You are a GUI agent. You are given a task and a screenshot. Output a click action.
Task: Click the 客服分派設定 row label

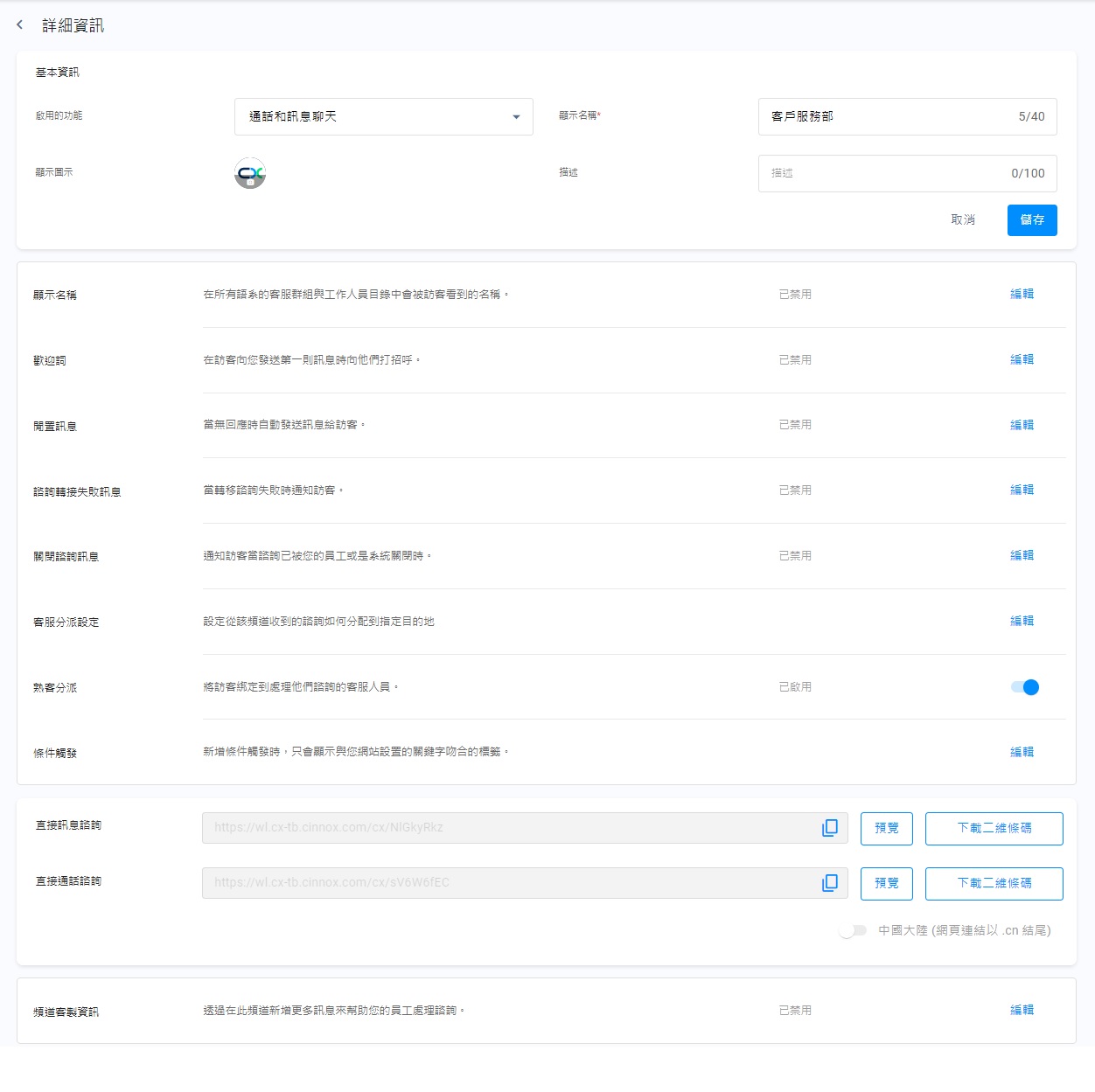[x=66, y=623]
